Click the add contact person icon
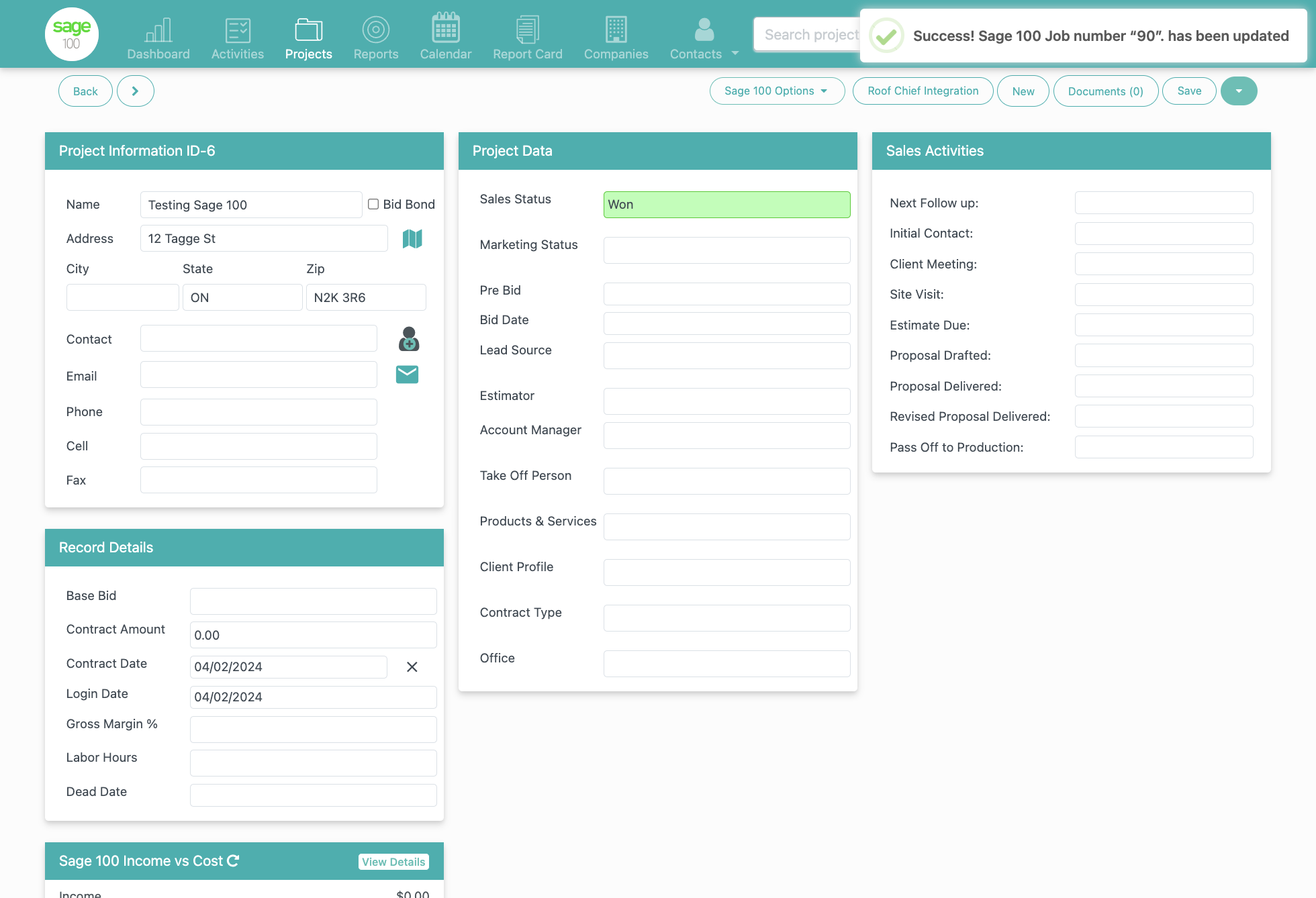Viewport: 1316px width, 898px height. 409,339
